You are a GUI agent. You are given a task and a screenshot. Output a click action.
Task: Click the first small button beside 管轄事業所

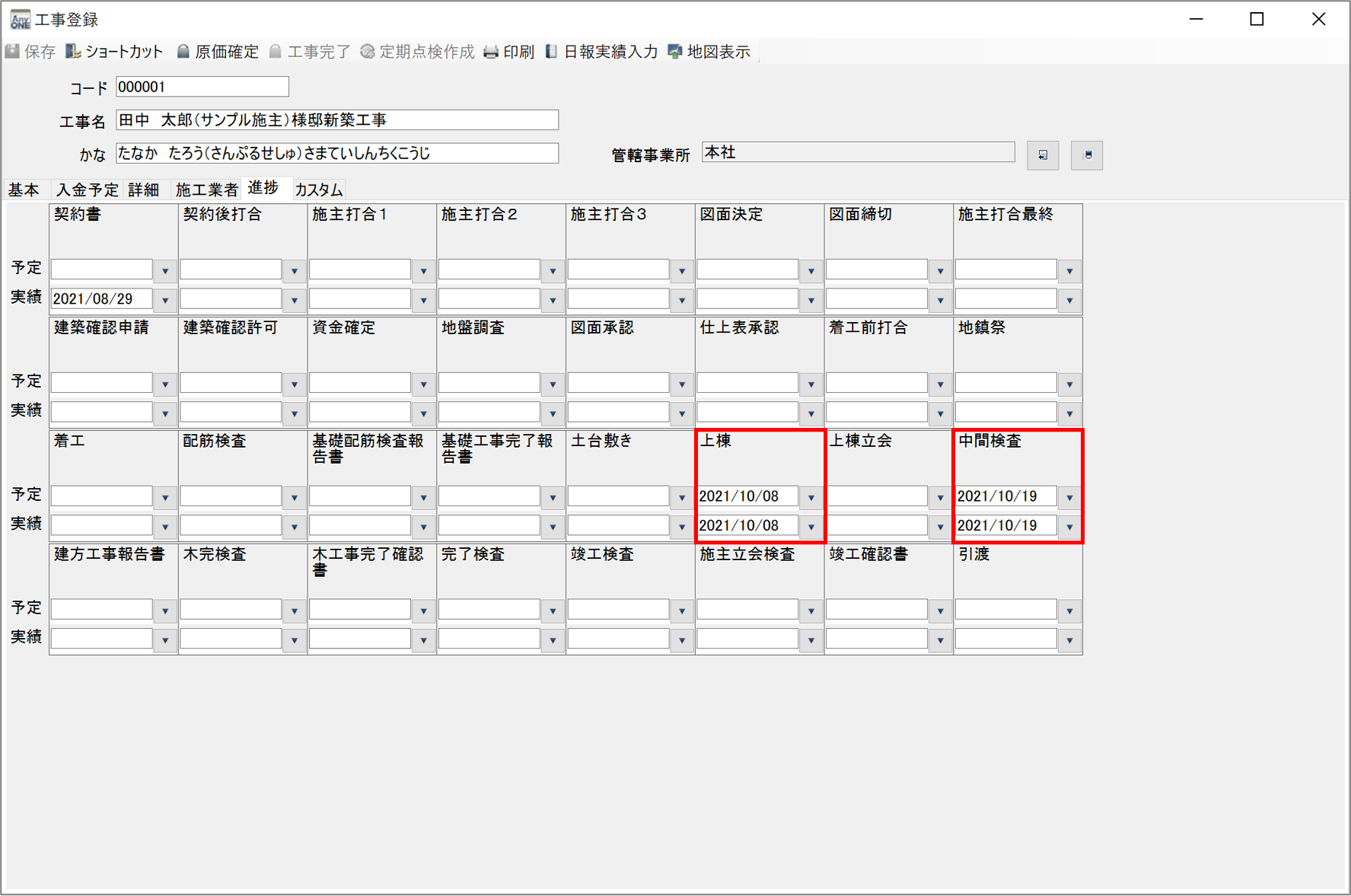(x=1042, y=155)
